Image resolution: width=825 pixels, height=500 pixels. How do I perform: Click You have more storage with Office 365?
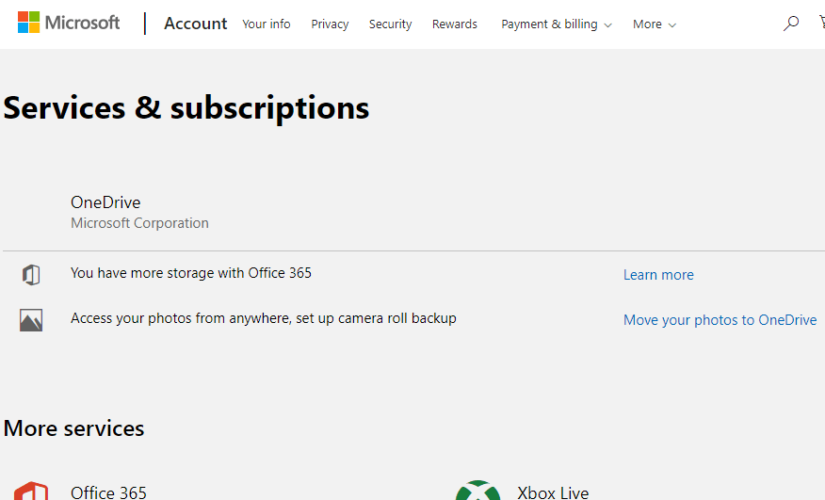click(191, 273)
